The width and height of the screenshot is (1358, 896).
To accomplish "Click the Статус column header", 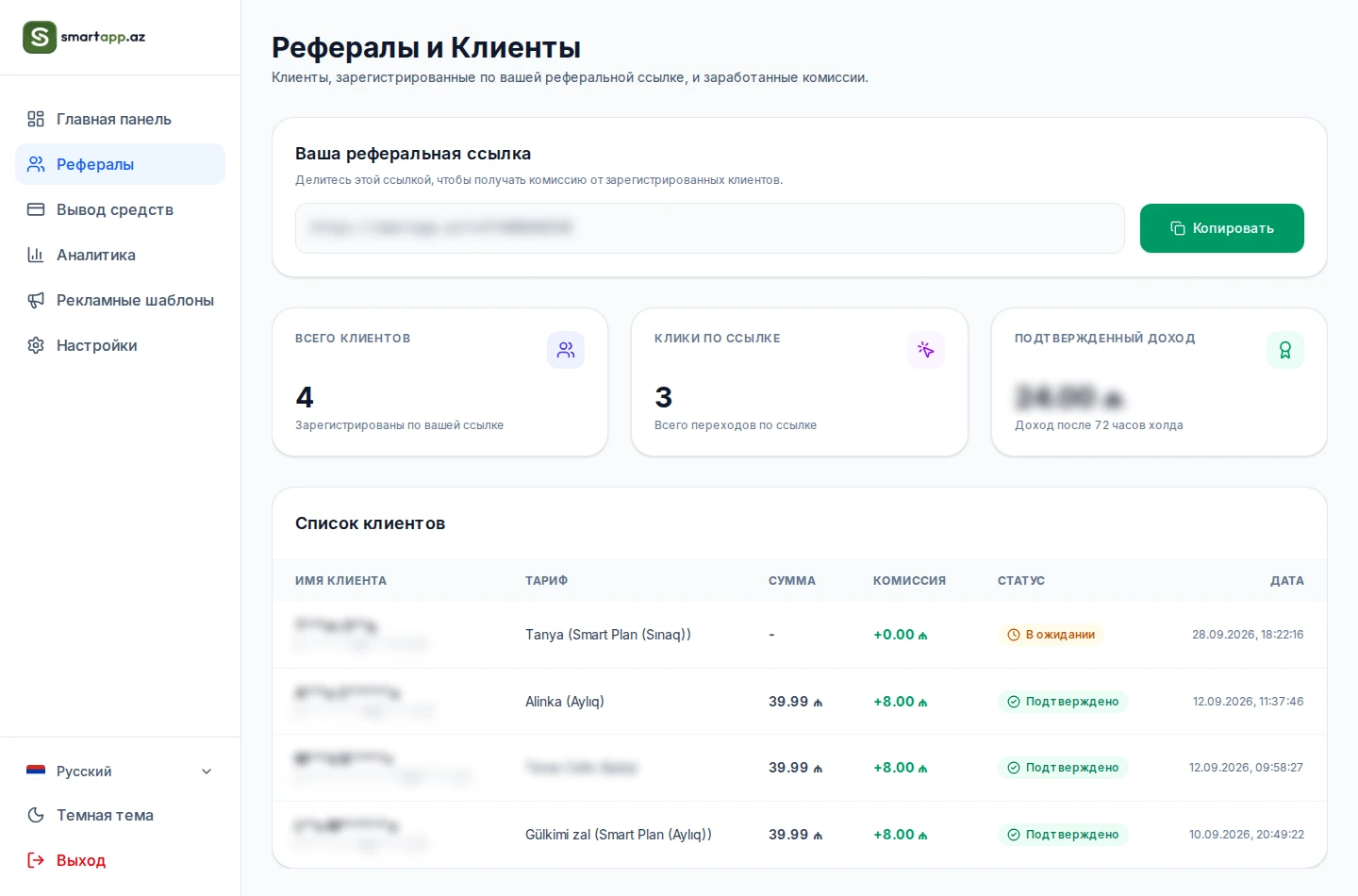I will coord(1020,581).
